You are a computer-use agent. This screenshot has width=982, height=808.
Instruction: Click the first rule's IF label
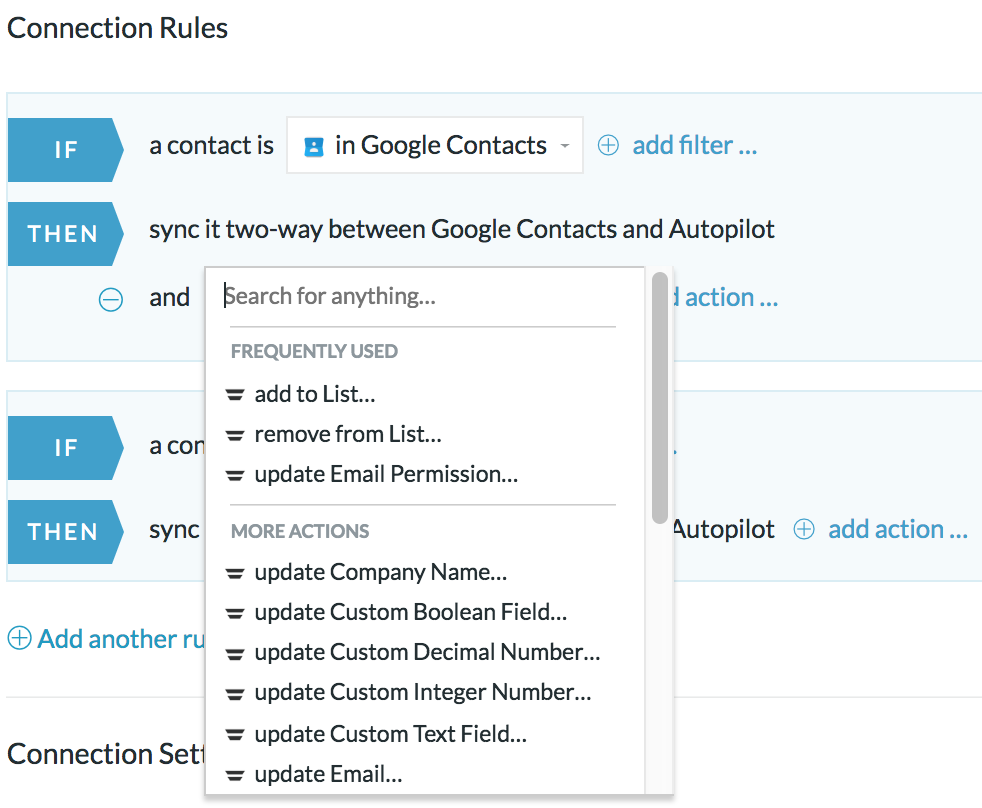click(65, 150)
